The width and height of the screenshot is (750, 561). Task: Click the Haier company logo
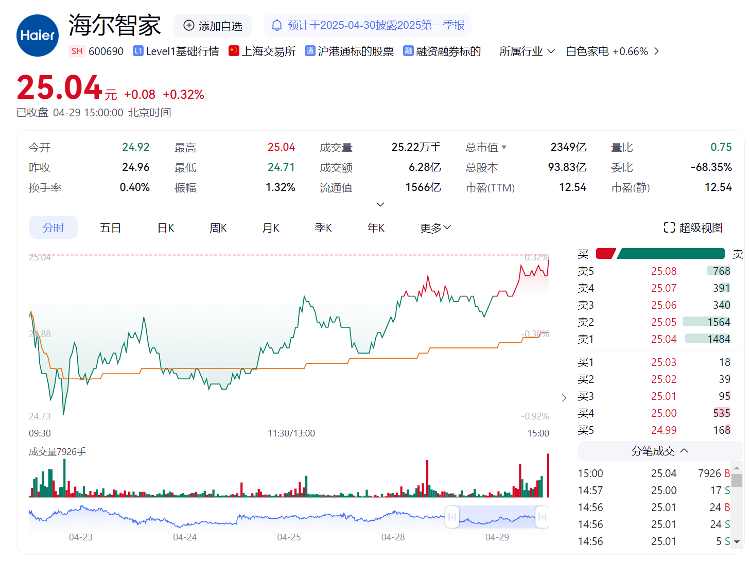[x=37, y=35]
